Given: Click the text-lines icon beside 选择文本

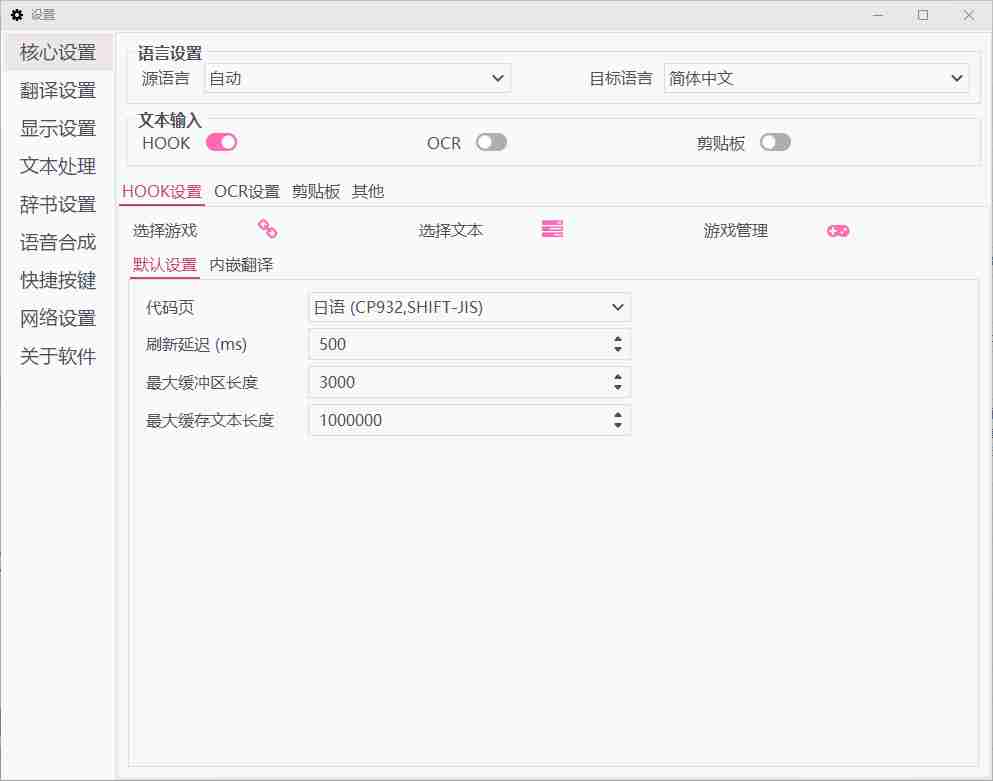Looking at the screenshot, I should tap(551, 230).
